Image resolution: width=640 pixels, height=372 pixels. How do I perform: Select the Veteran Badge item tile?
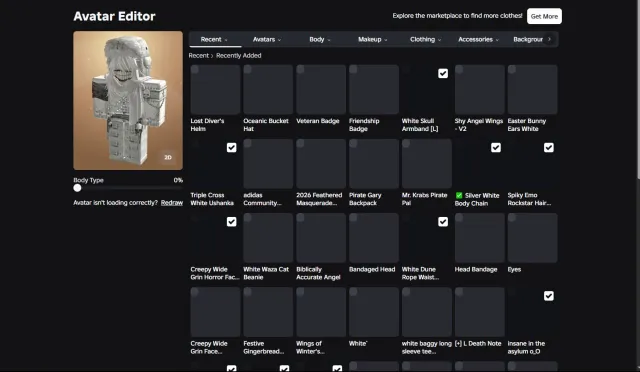pyautogui.click(x=321, y=89)
